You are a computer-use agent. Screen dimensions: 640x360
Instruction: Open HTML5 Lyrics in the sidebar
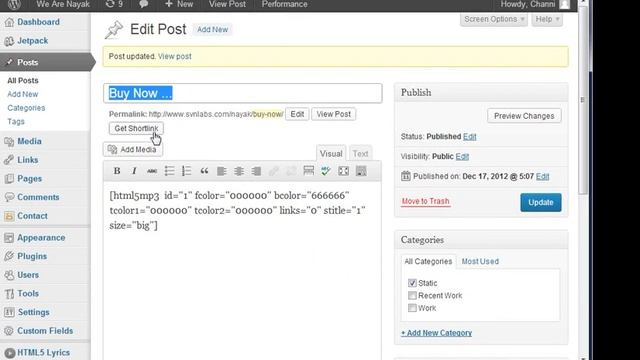[43, 353]
